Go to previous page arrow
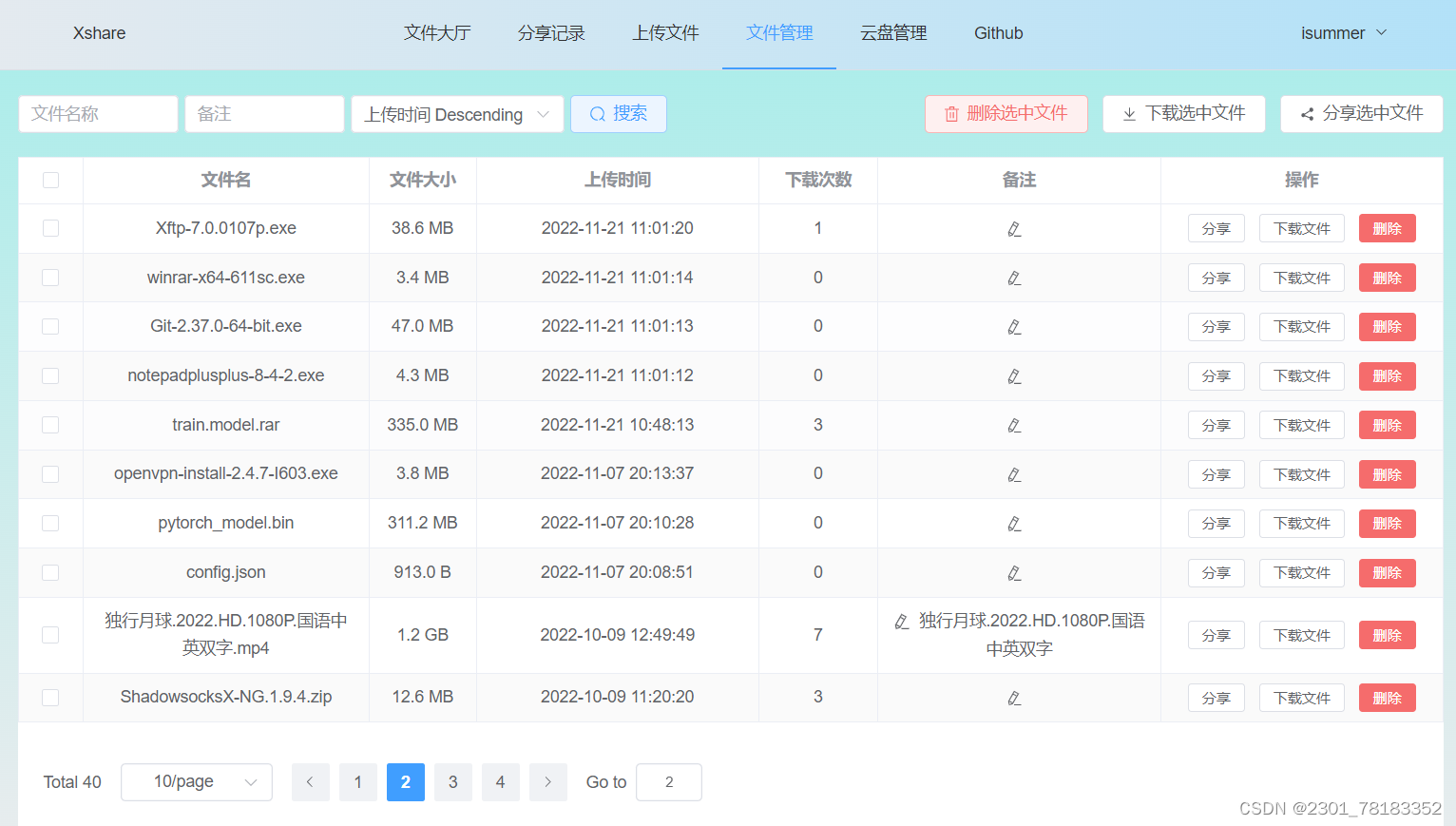Viewport: 1456px width, 826px height. pos(310,782)
